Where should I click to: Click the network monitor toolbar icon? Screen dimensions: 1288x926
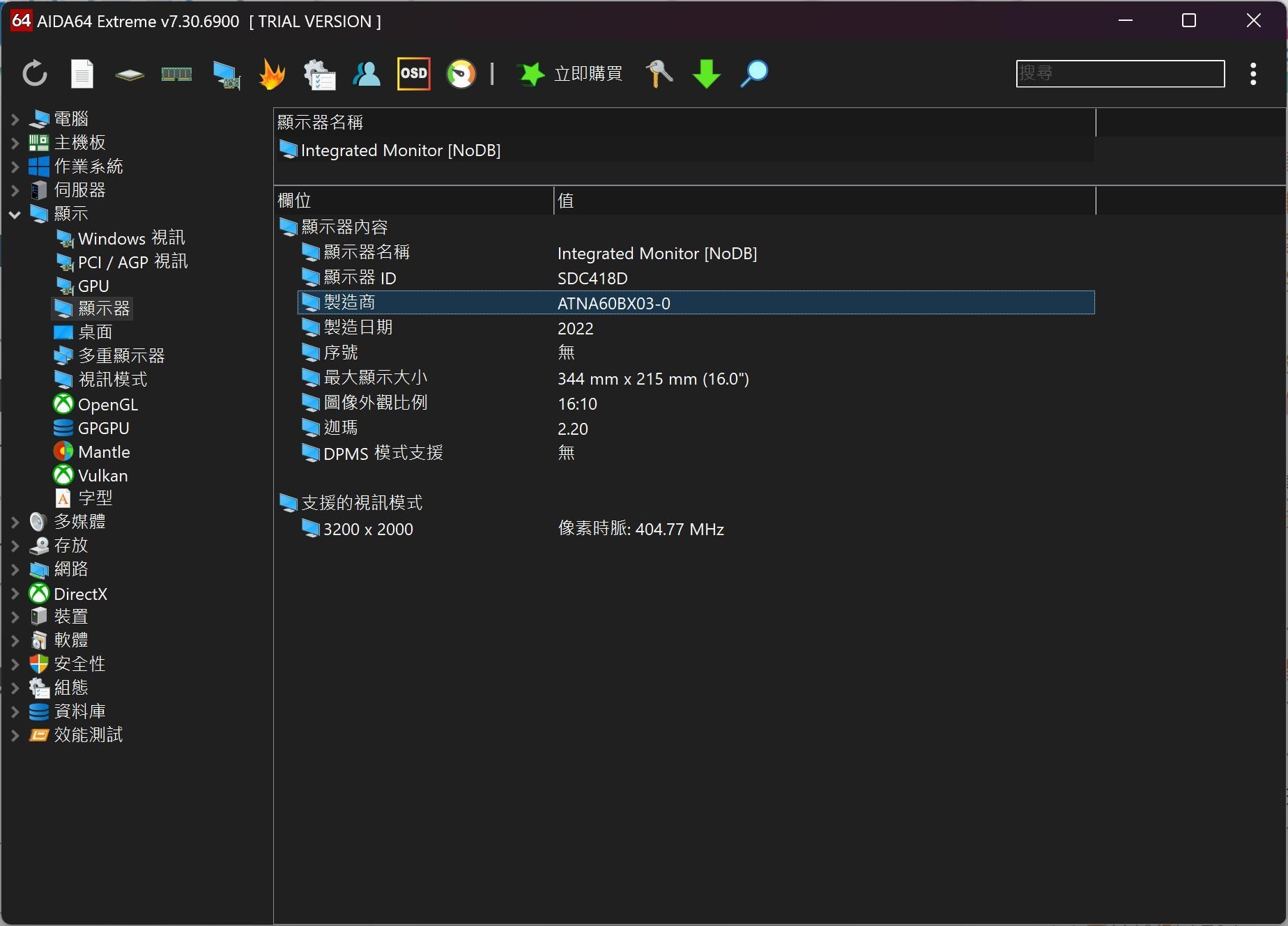pyautogui.click(x=227, y=75)
